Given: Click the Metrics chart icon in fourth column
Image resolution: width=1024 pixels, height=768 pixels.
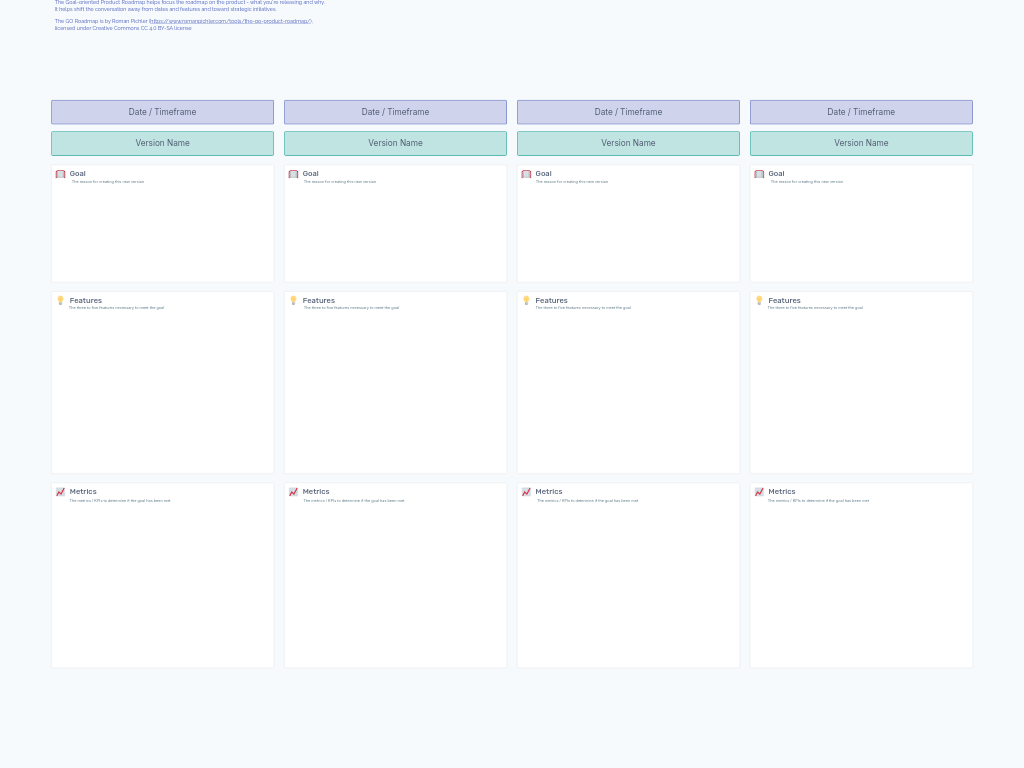Looking at the screenshot, I should coord(759,492).
